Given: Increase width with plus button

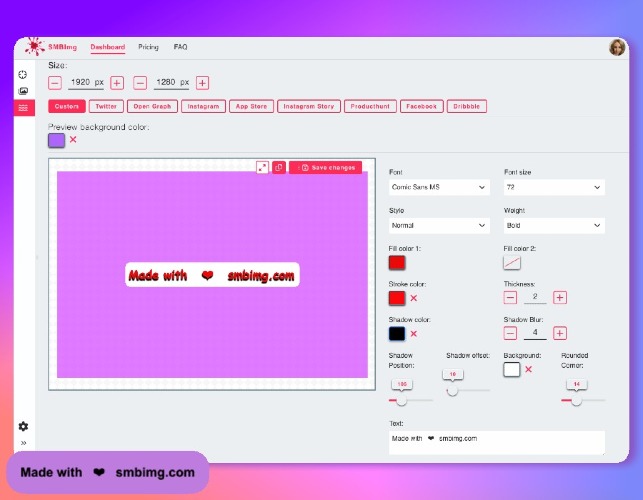Looking at the screenshot, I should coord(117,83).
